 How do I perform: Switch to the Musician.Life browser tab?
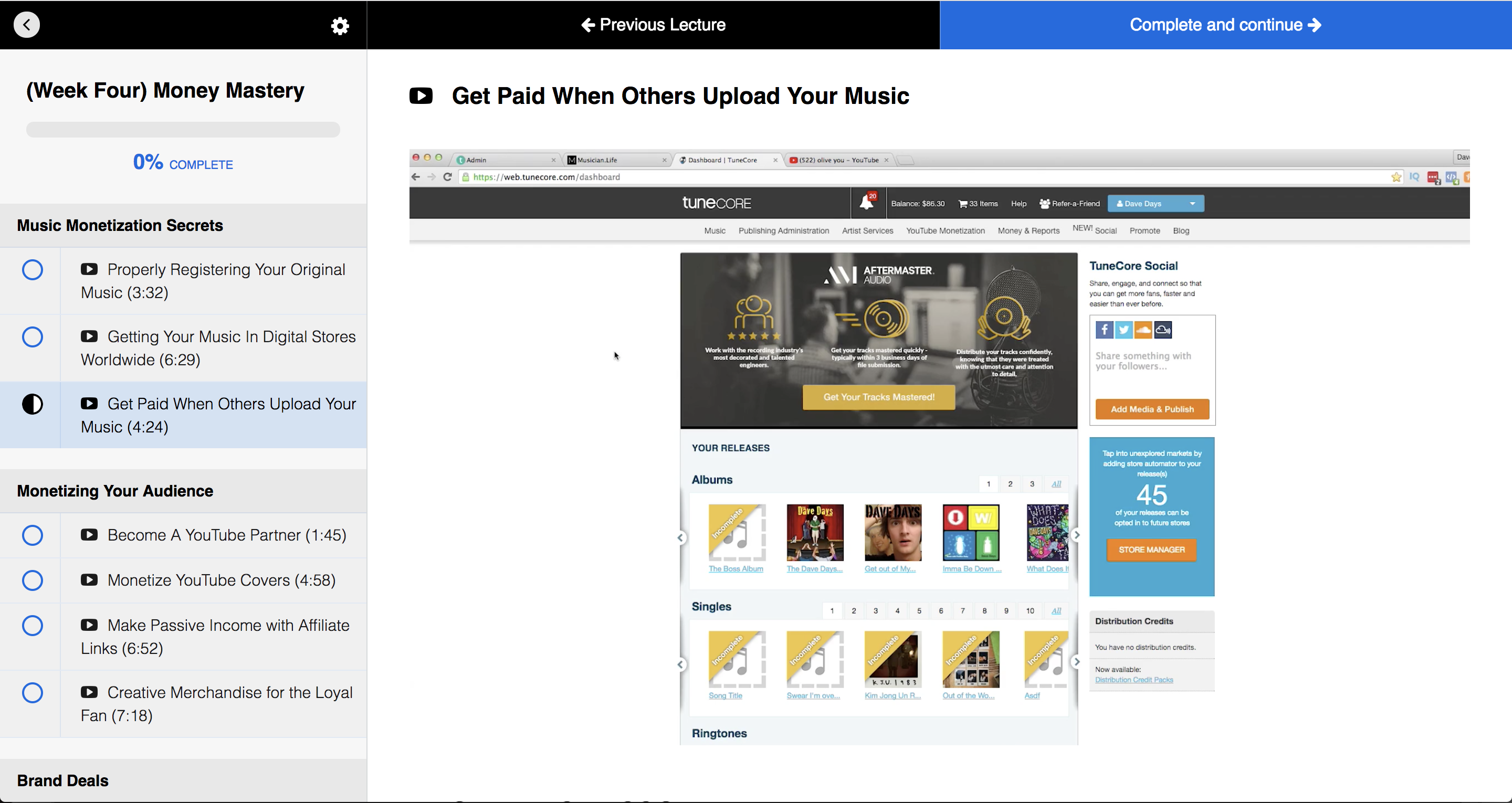point(617,160)
